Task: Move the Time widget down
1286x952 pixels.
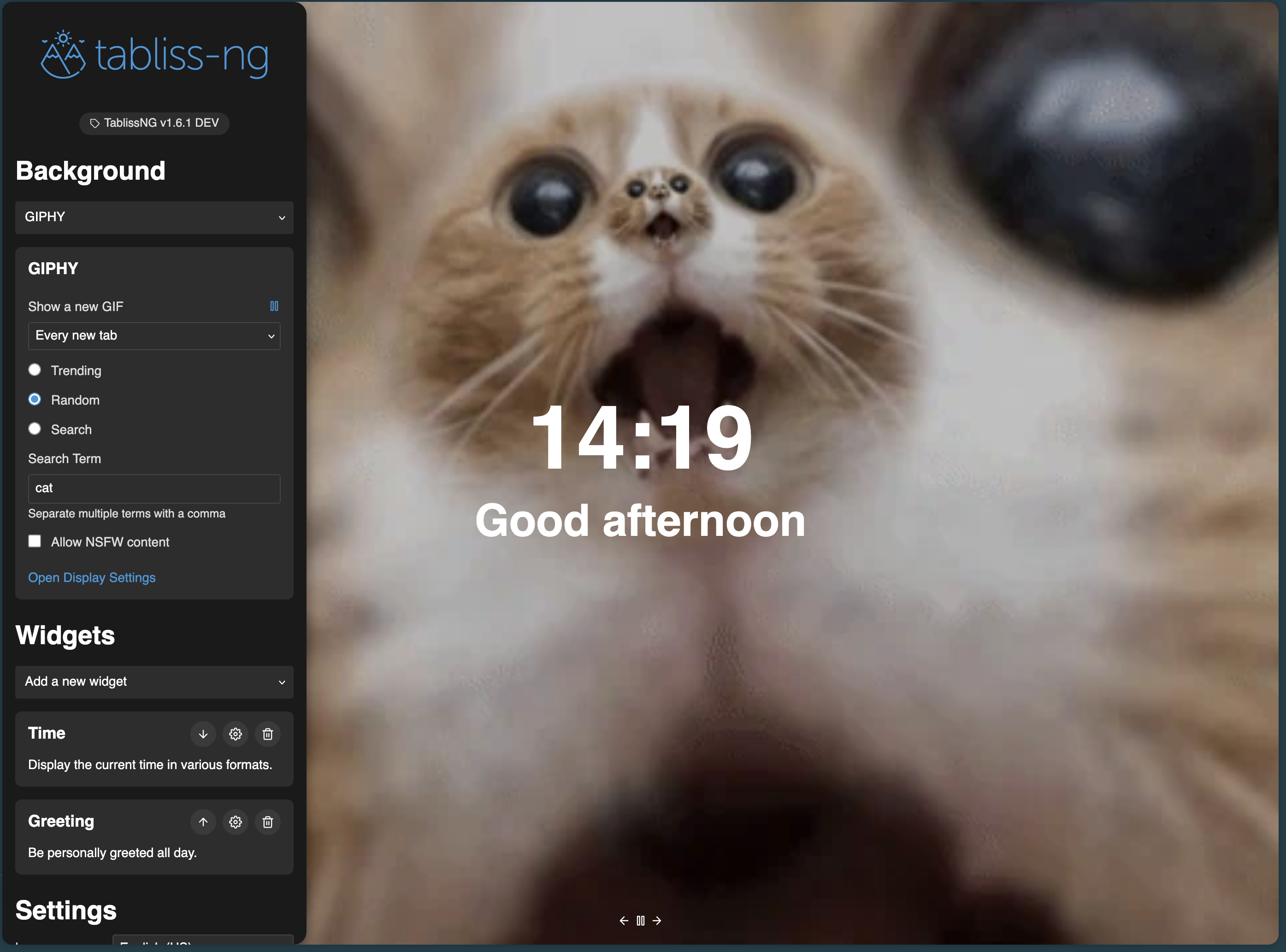Action: 203,734
